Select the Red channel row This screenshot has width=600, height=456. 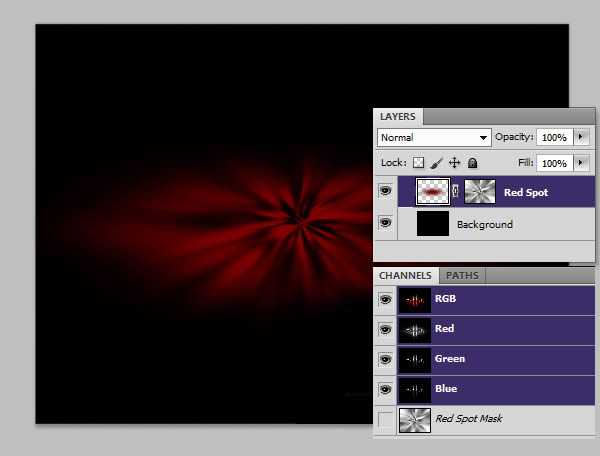click(500, 329)
